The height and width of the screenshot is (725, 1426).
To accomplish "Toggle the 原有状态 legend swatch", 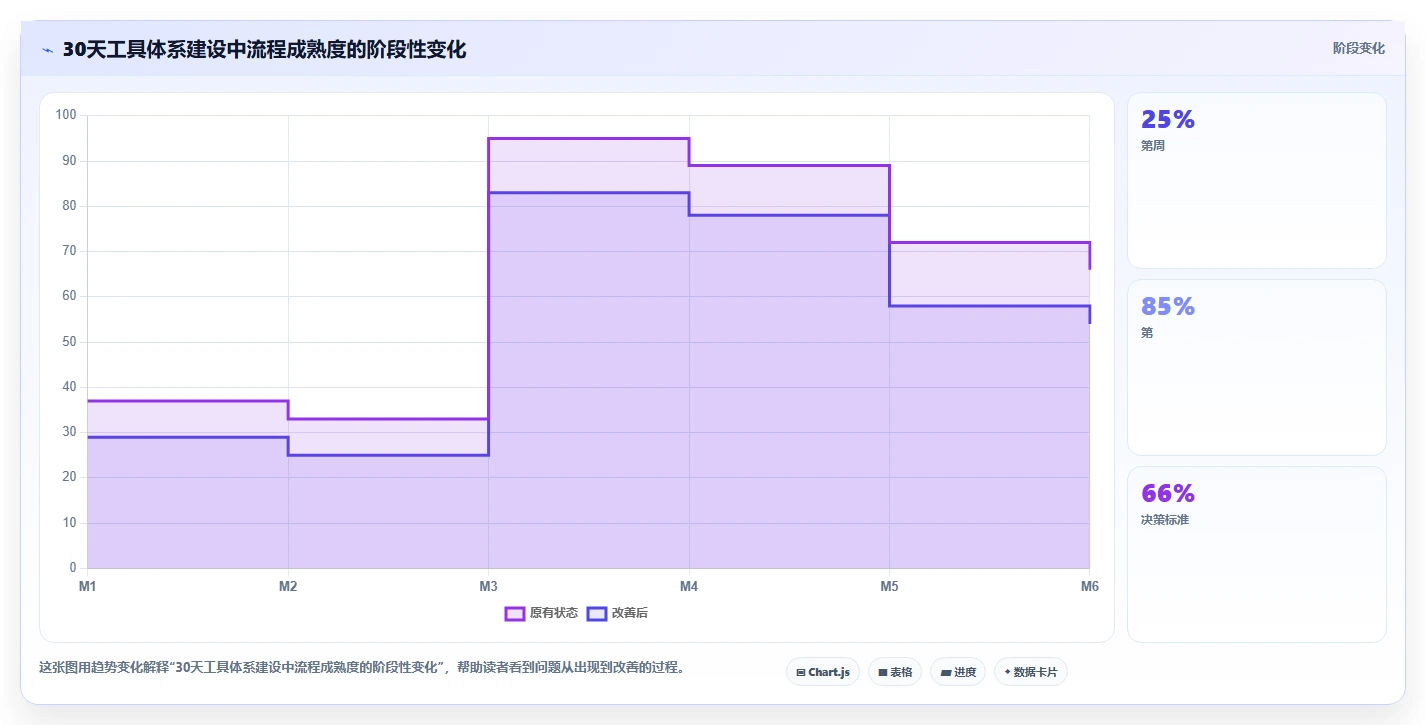I will click(x=515, y=613).
